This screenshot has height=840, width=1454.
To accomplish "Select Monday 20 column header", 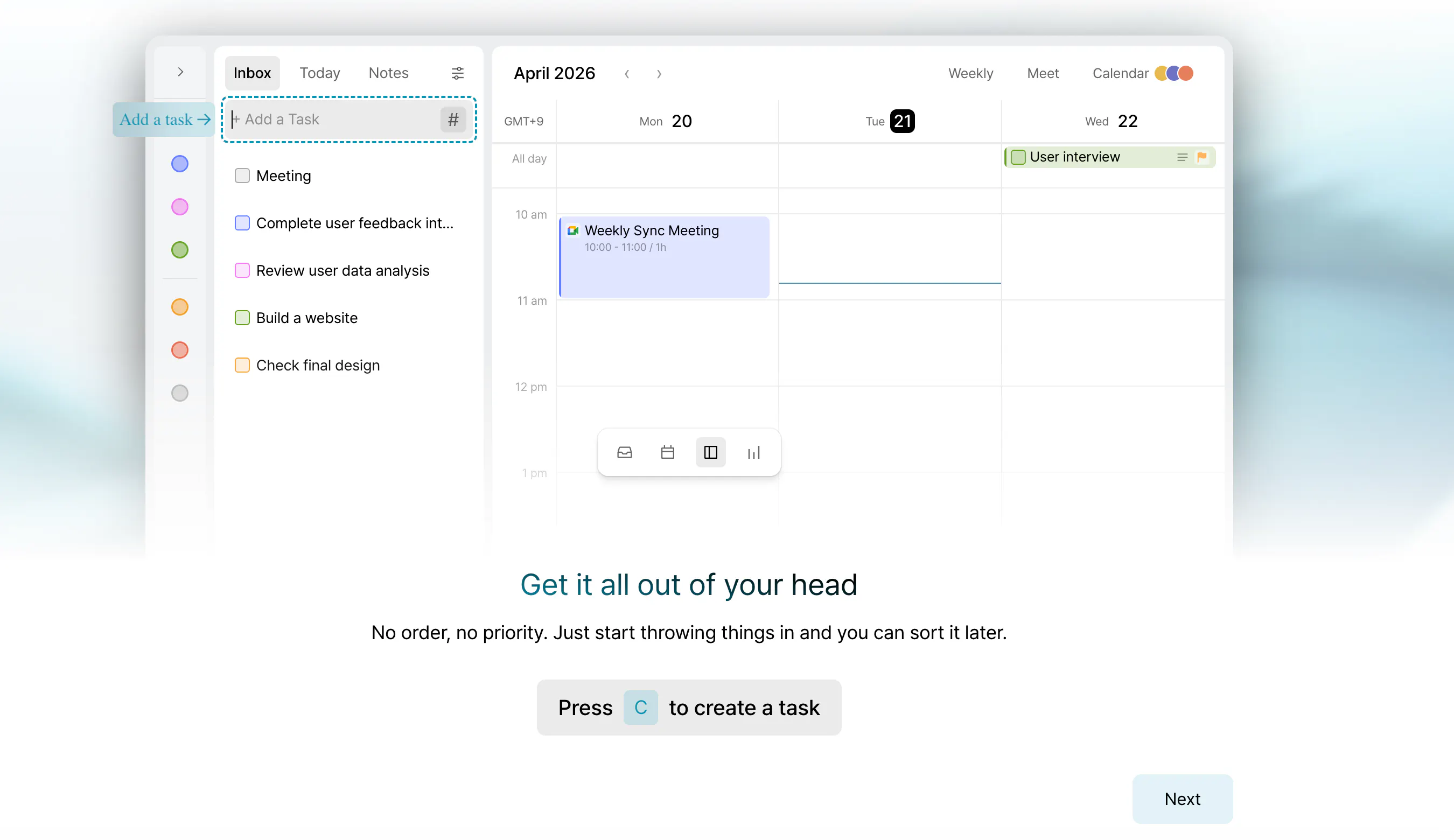I will point(666,121).
